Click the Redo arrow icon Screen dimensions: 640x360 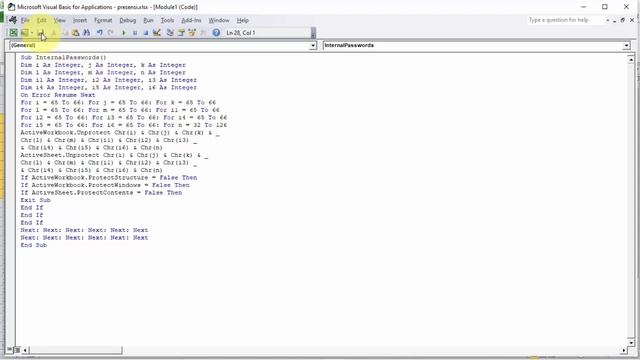click(111, 33)
